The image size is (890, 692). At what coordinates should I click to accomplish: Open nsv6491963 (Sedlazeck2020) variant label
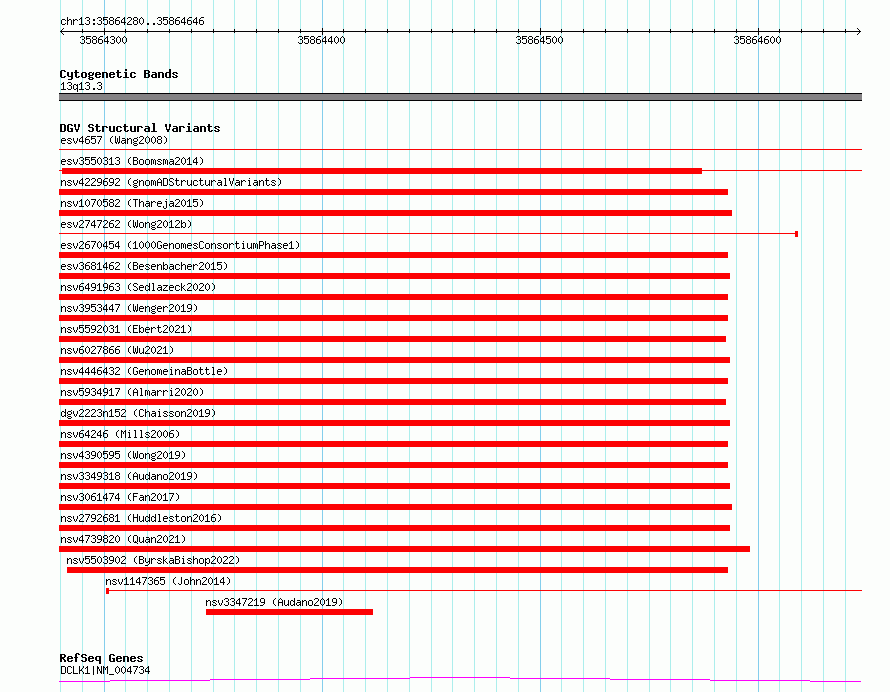pos(138,287)
